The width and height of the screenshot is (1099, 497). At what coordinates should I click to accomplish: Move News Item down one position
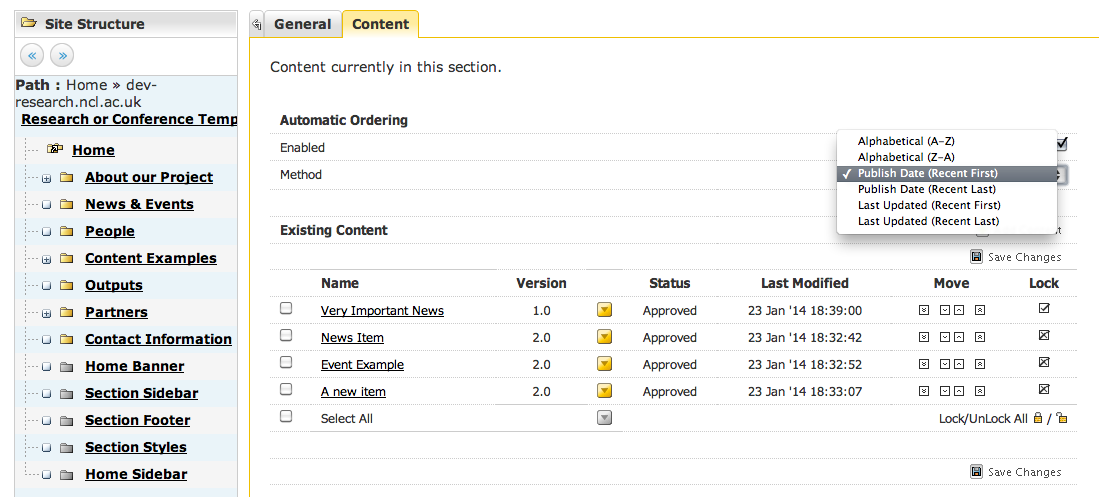(945, 338)
